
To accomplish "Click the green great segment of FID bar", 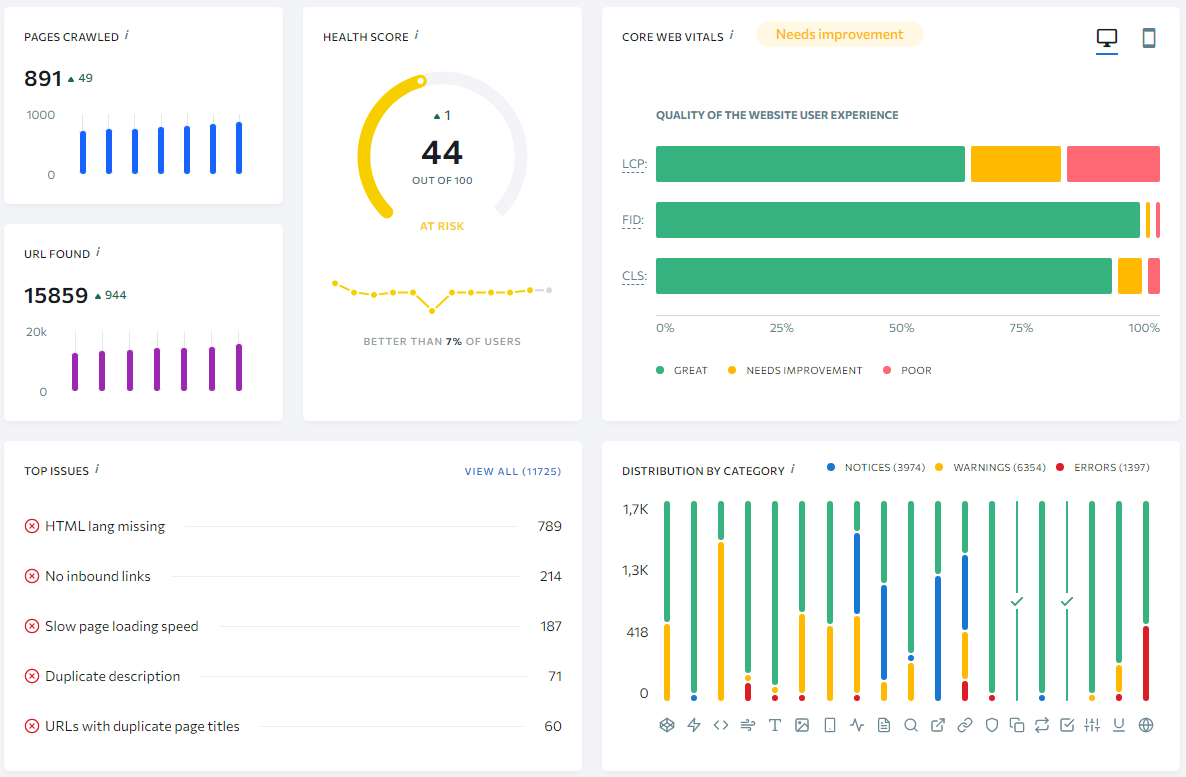I will pos(898,220).
